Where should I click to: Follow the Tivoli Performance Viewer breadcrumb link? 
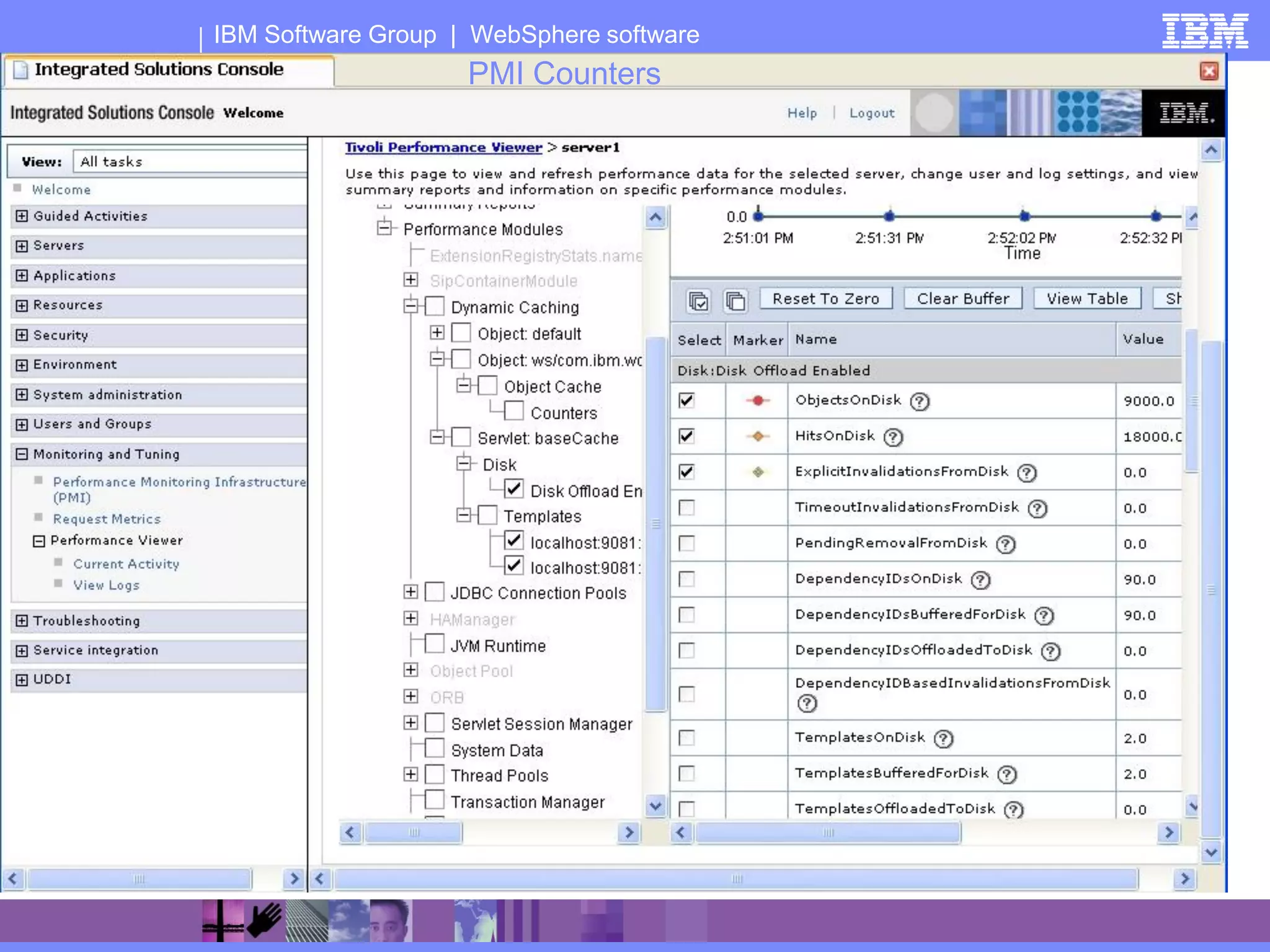click(443, 148)
